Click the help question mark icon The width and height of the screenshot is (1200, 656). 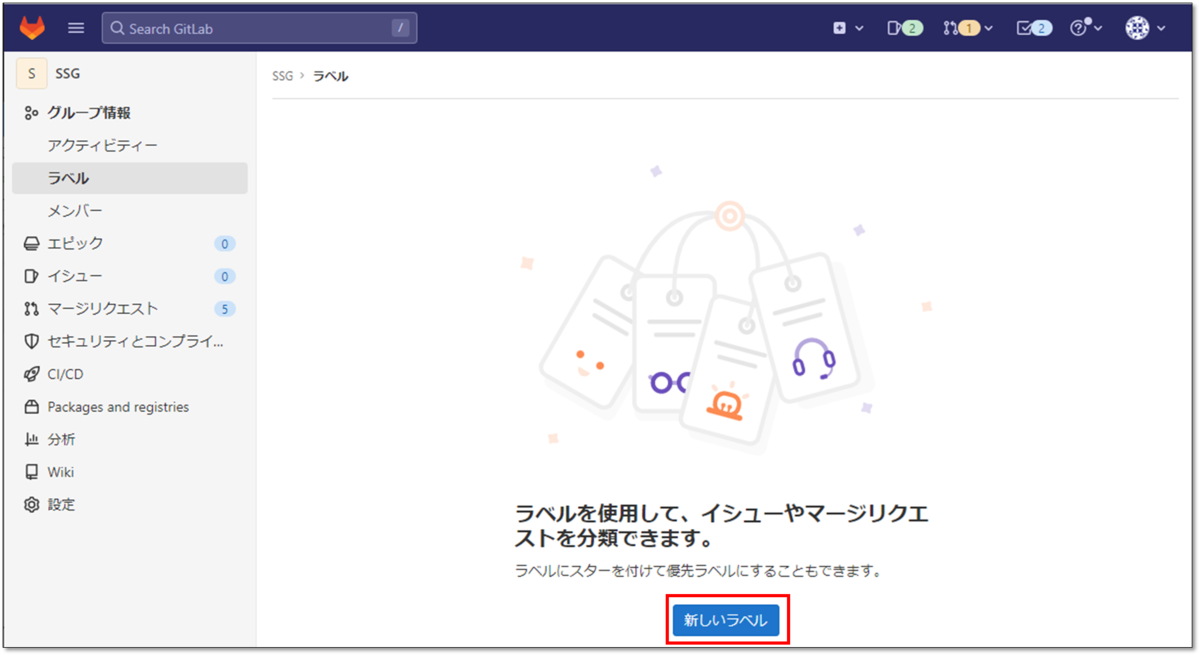tap(1080, 27)
